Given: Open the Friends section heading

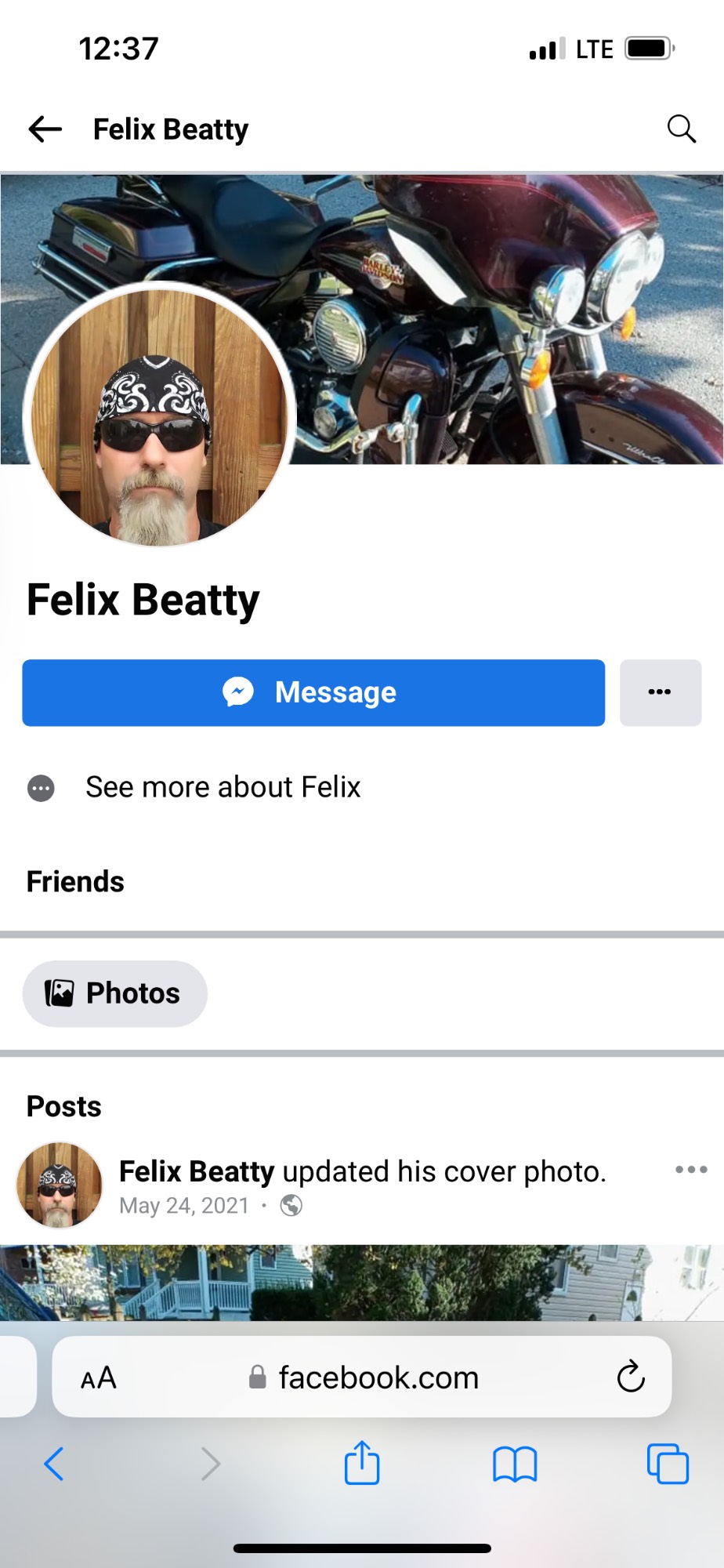Looking at the screenshot, I should [75, 881].
